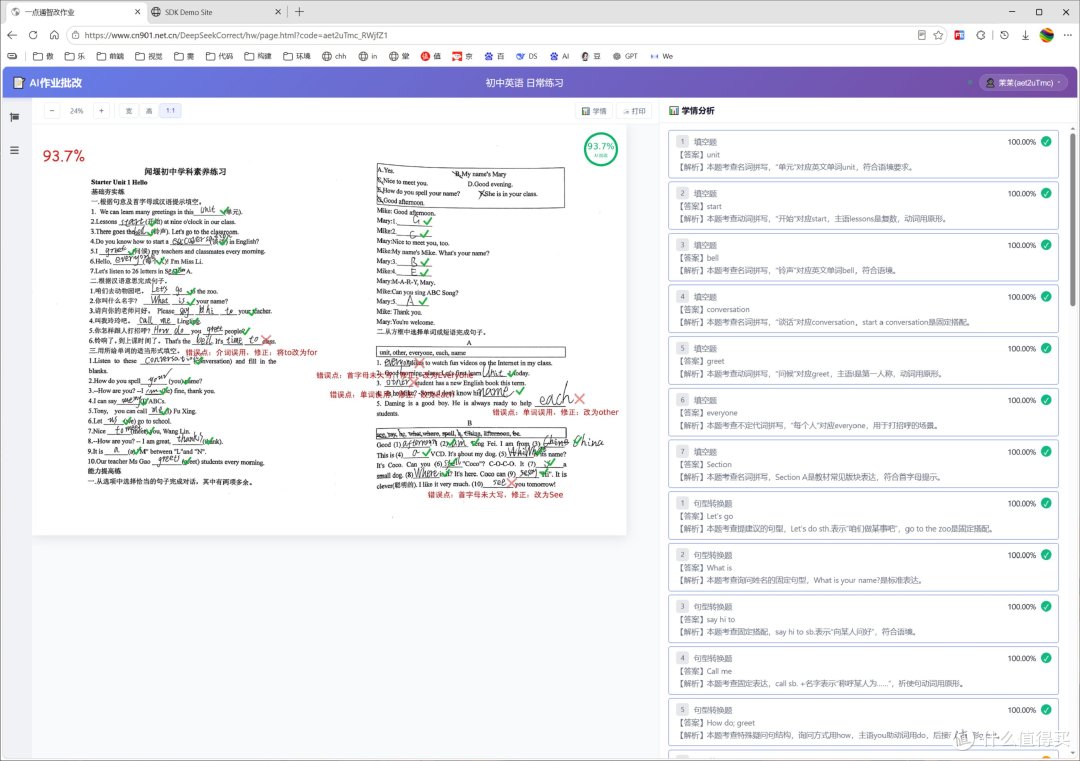Click the DS bookmark link

pos(527,56)
